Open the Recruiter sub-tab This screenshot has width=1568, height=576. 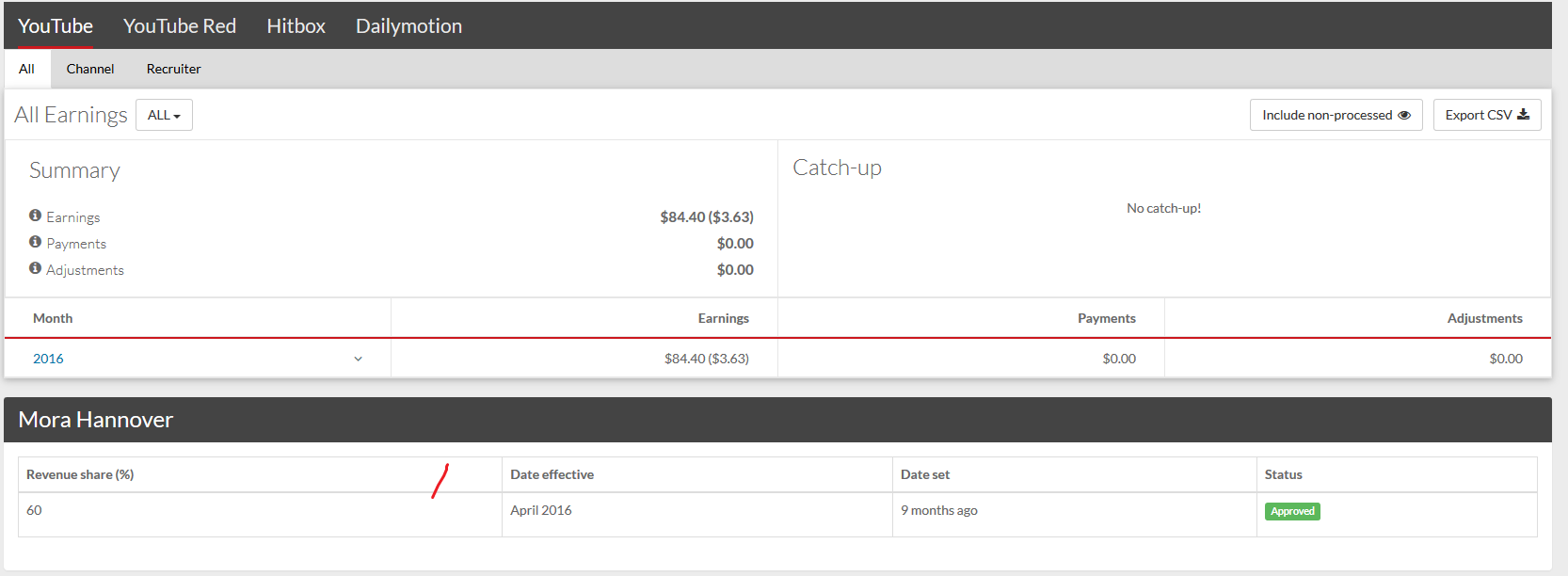(x=173, y=69)
